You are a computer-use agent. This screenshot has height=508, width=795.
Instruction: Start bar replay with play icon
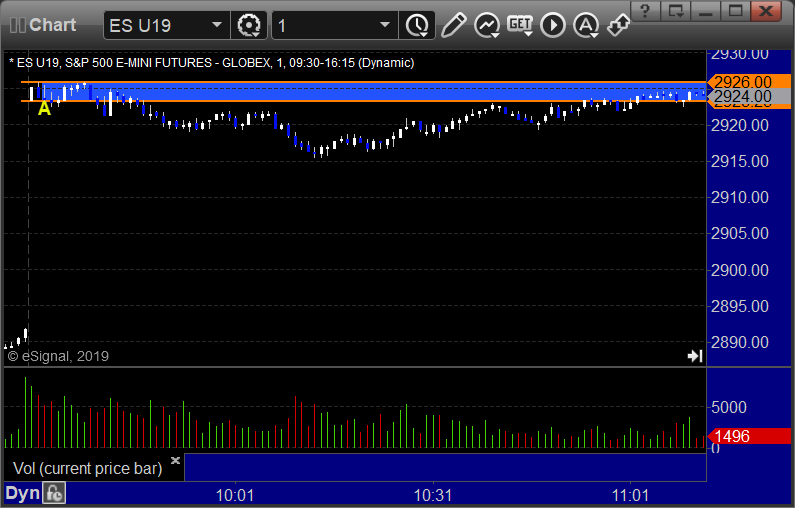coord(553,25)
